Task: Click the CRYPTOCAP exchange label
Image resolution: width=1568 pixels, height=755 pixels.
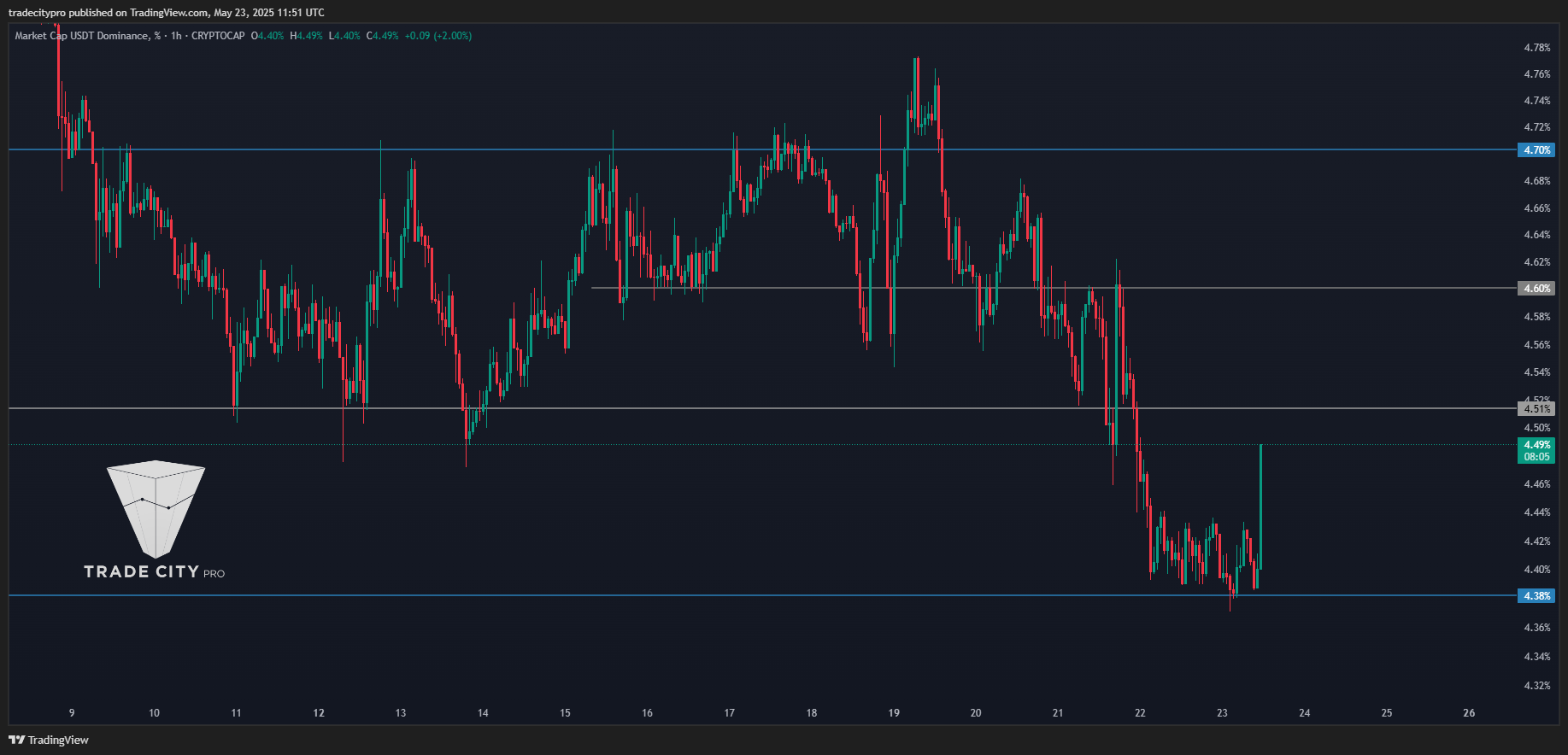Action: tap(218, 36)
